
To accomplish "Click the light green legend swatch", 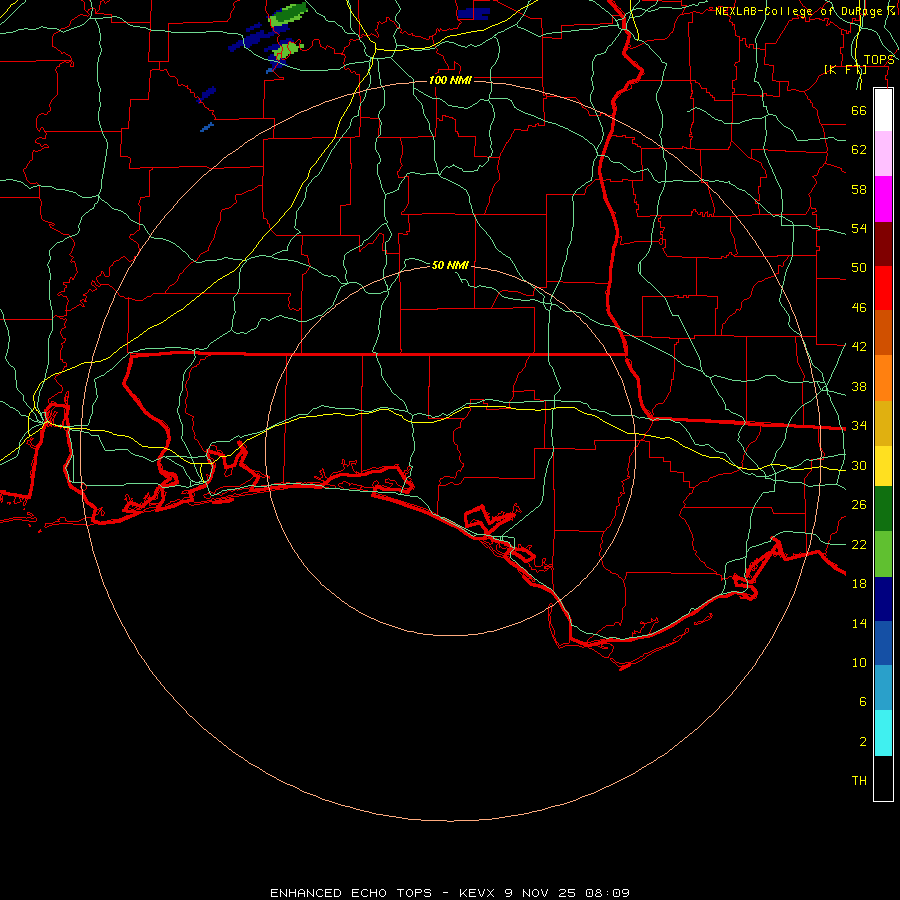I will 883,554.
